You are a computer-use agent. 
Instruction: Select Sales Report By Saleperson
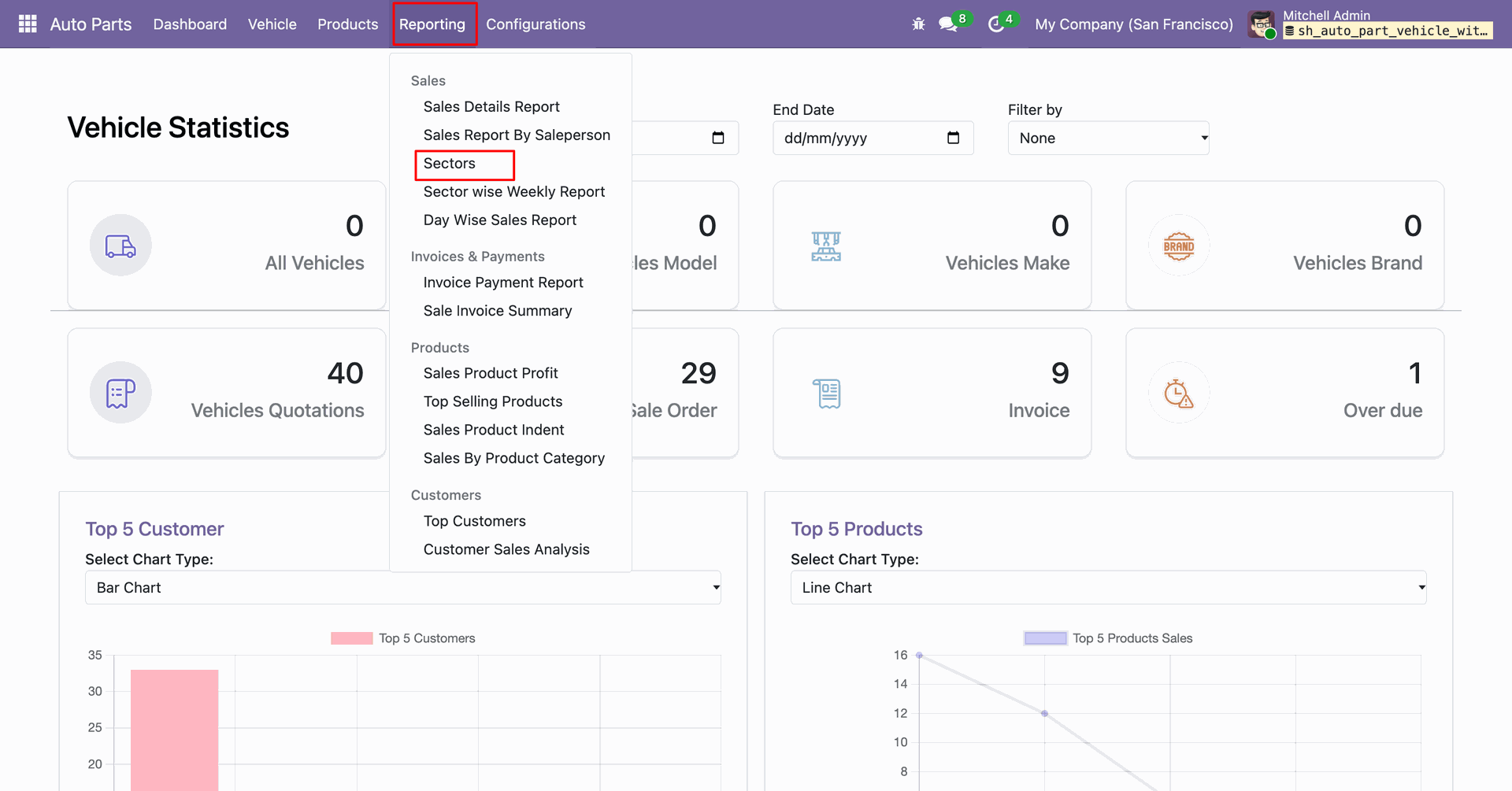pos(517,135)
